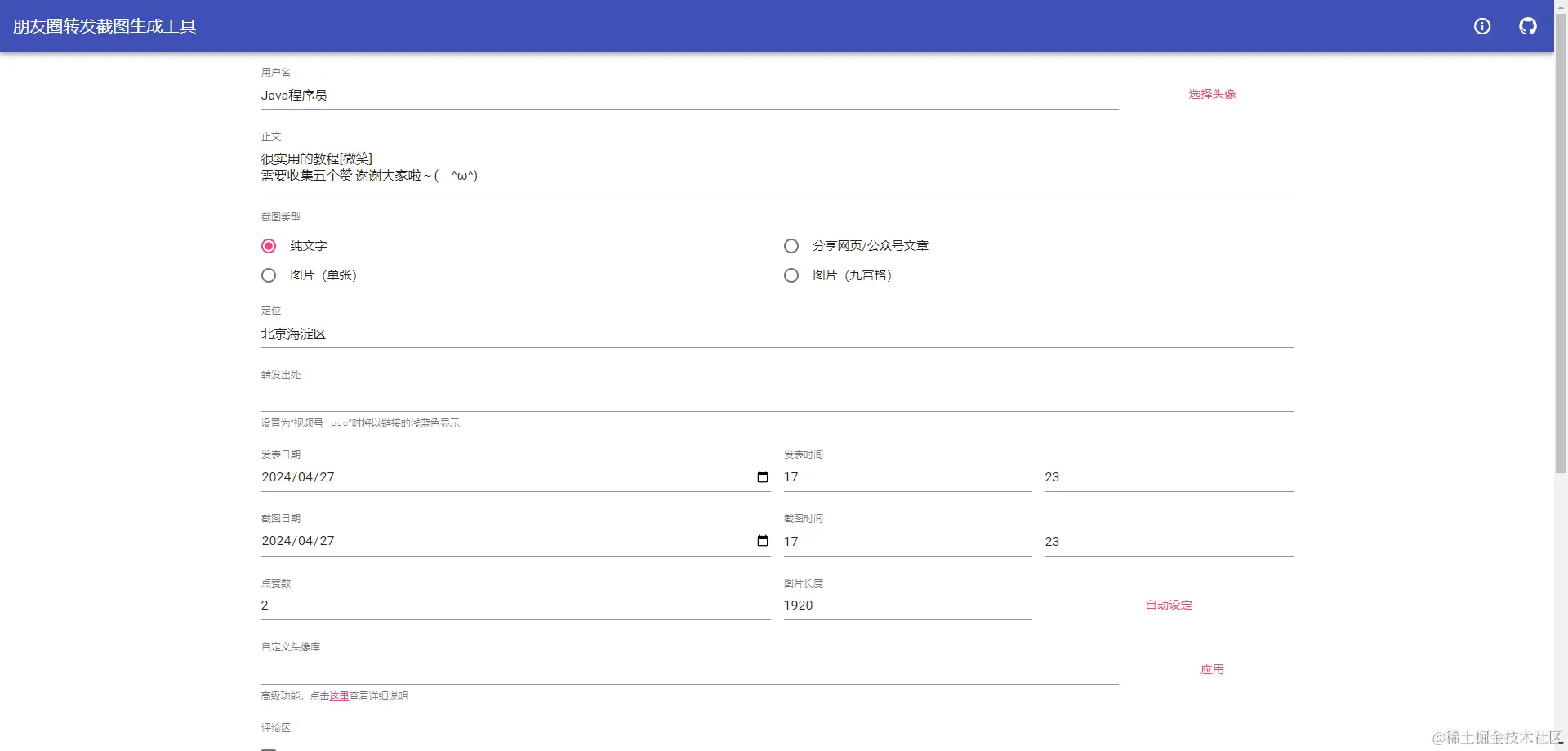Focus the 截图时间 minute field
Image resolution: width=1568 pixels, height=751 pixels.
(1169, 542)
